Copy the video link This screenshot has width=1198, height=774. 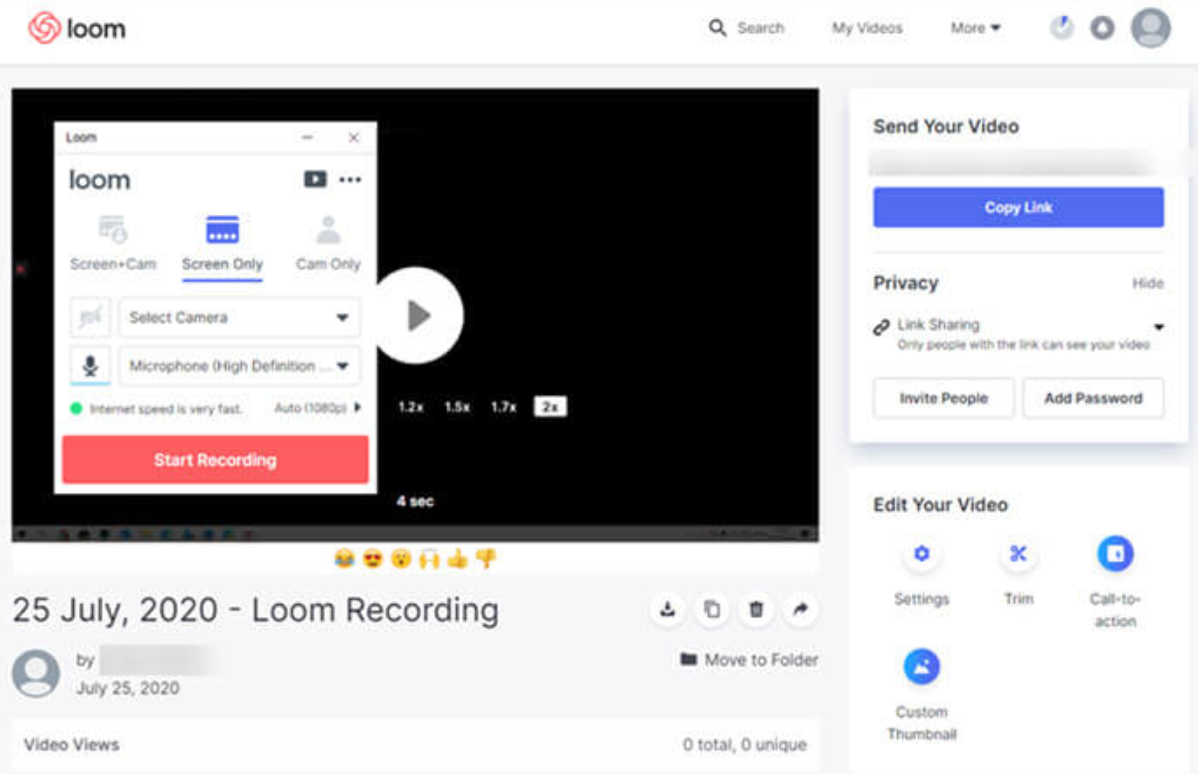(x=1018, y=207)
